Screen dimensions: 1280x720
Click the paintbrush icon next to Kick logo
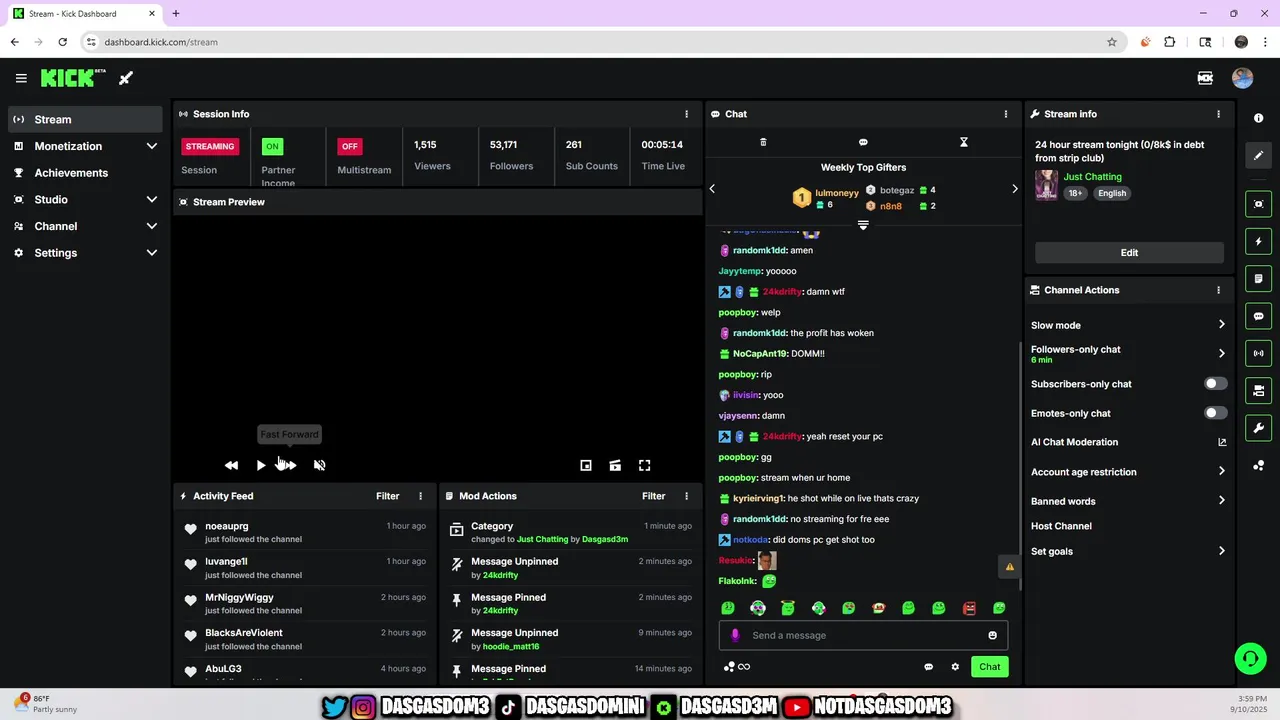click(x=126, y=78)
